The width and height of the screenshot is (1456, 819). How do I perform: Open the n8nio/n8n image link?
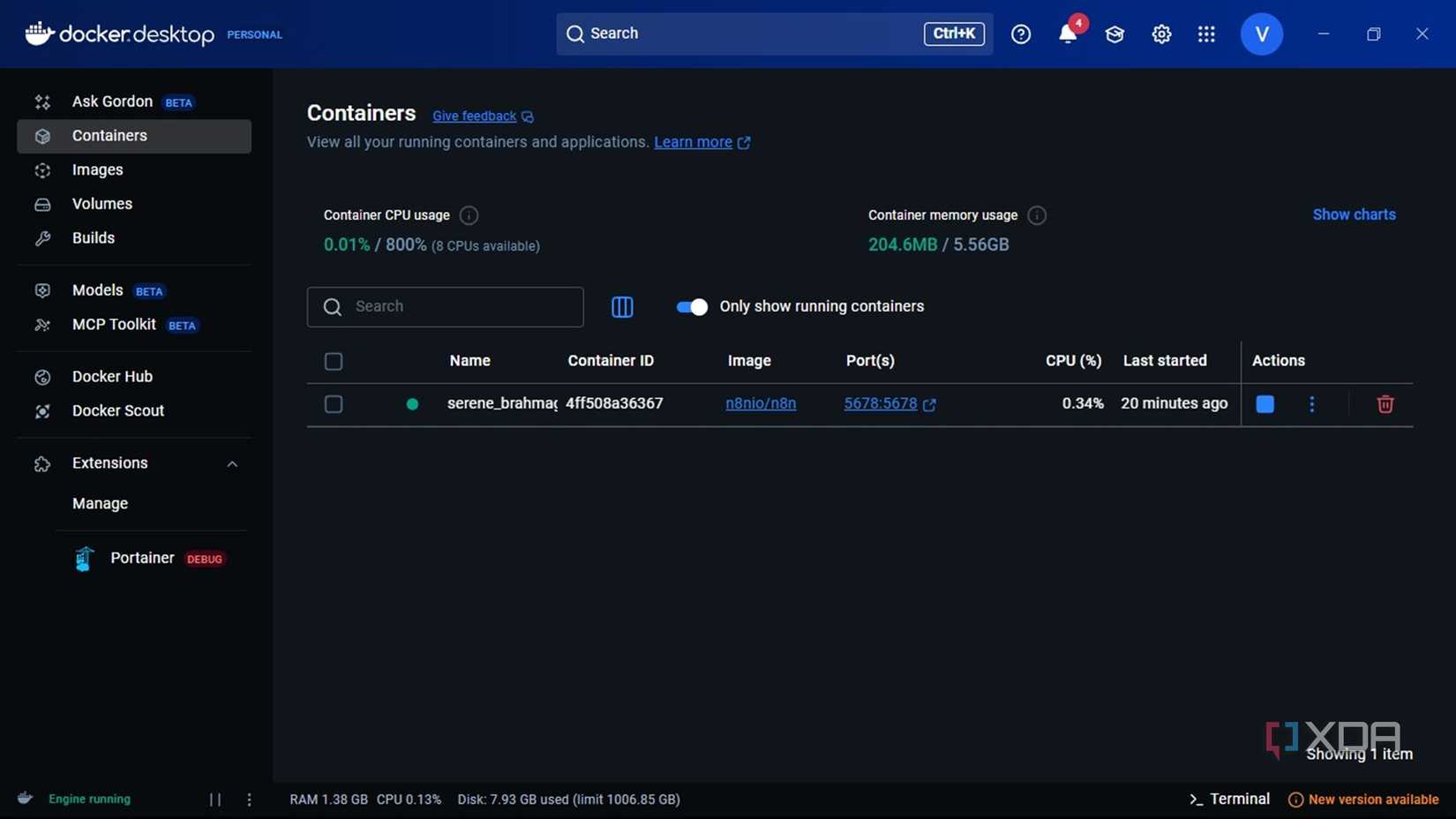coord(761,403)
